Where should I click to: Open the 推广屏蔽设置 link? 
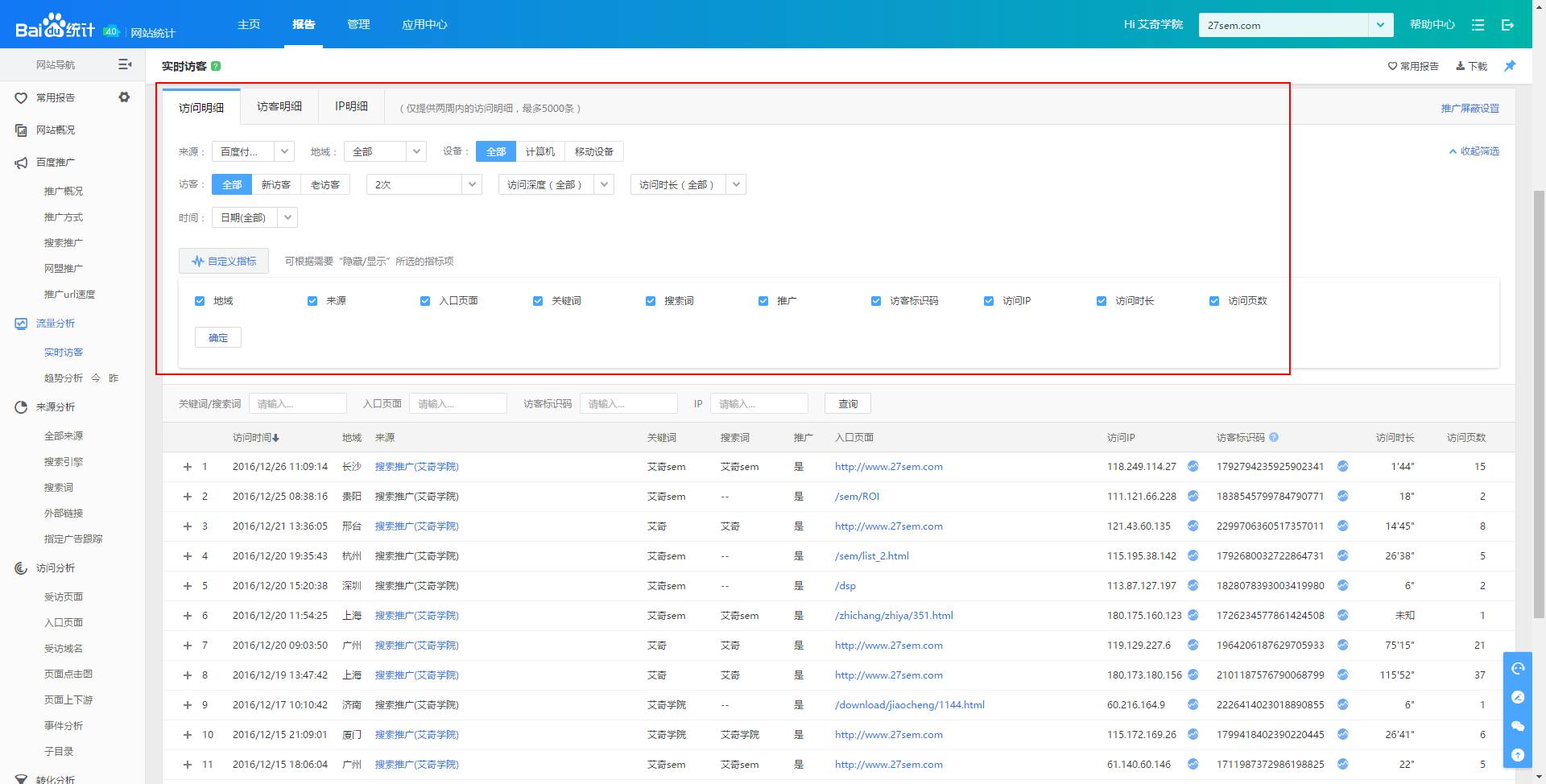[1470, 108]
